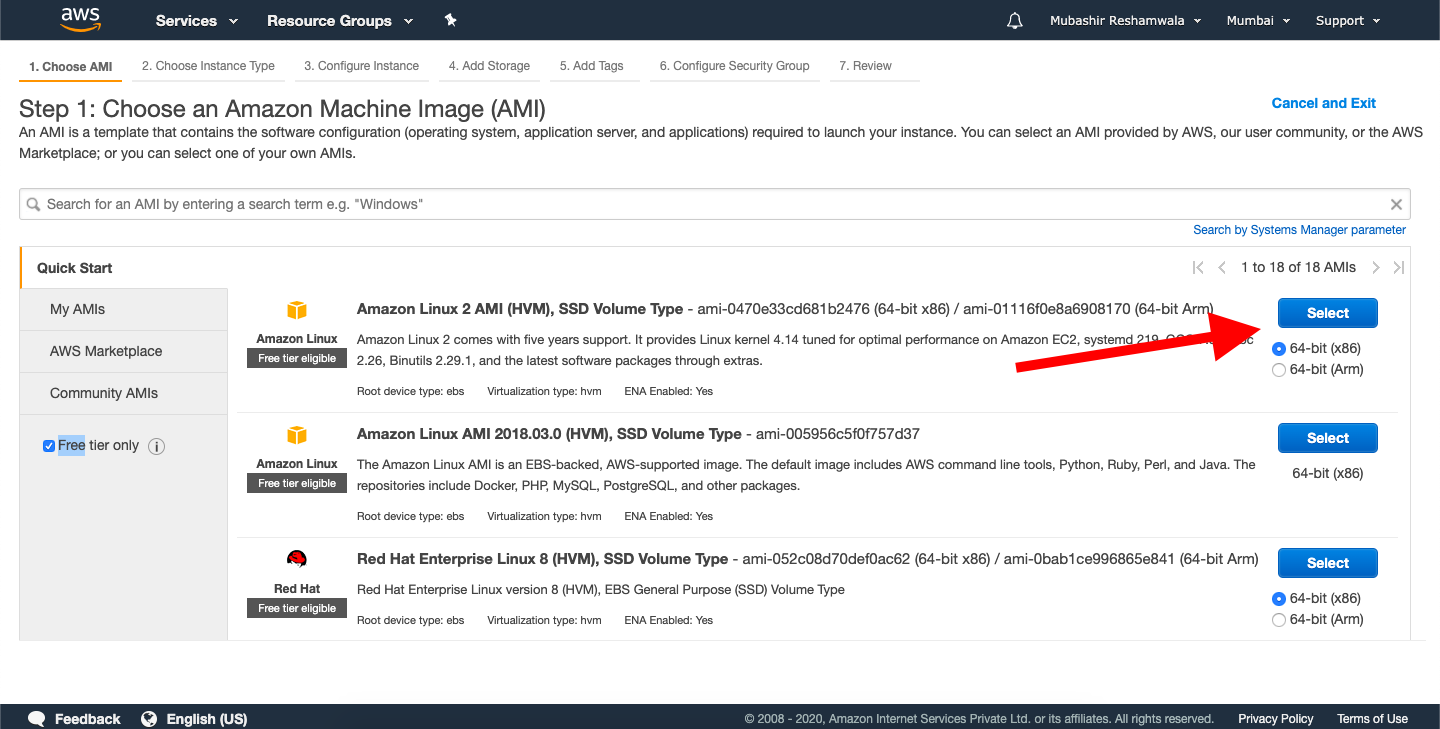Open the Services dropdown menu
1440x729 pixels.
coord(197,20)
